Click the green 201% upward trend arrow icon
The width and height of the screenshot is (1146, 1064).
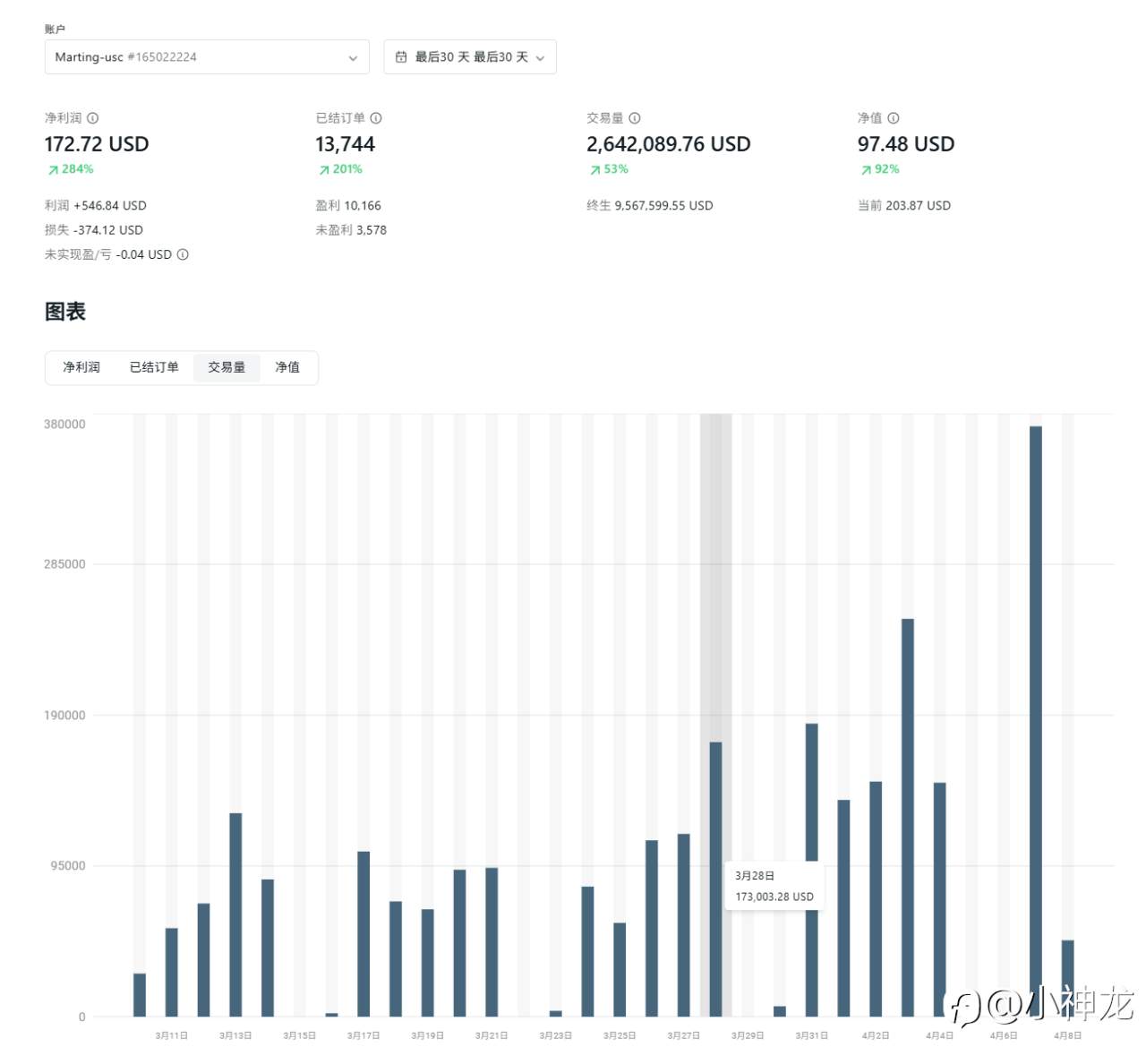tap(324, 169)
